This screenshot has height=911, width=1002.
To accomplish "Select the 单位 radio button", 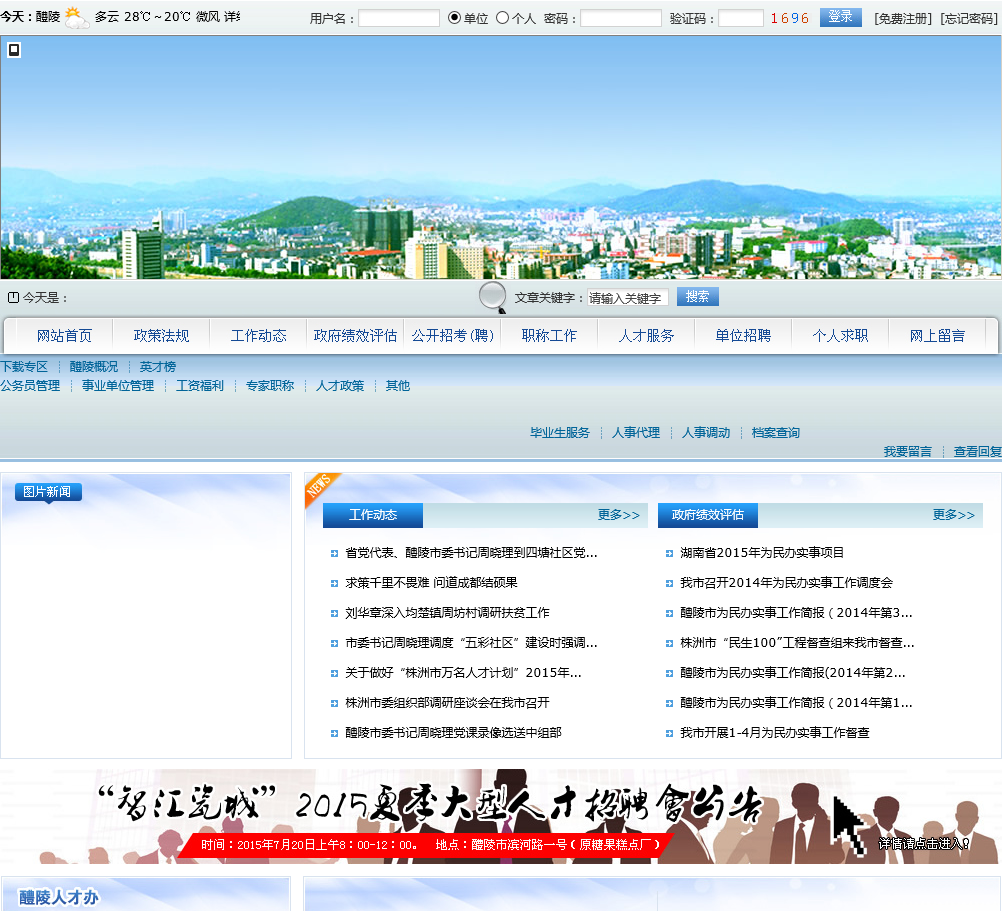I will pyautogui.click(x=454, y=17).
